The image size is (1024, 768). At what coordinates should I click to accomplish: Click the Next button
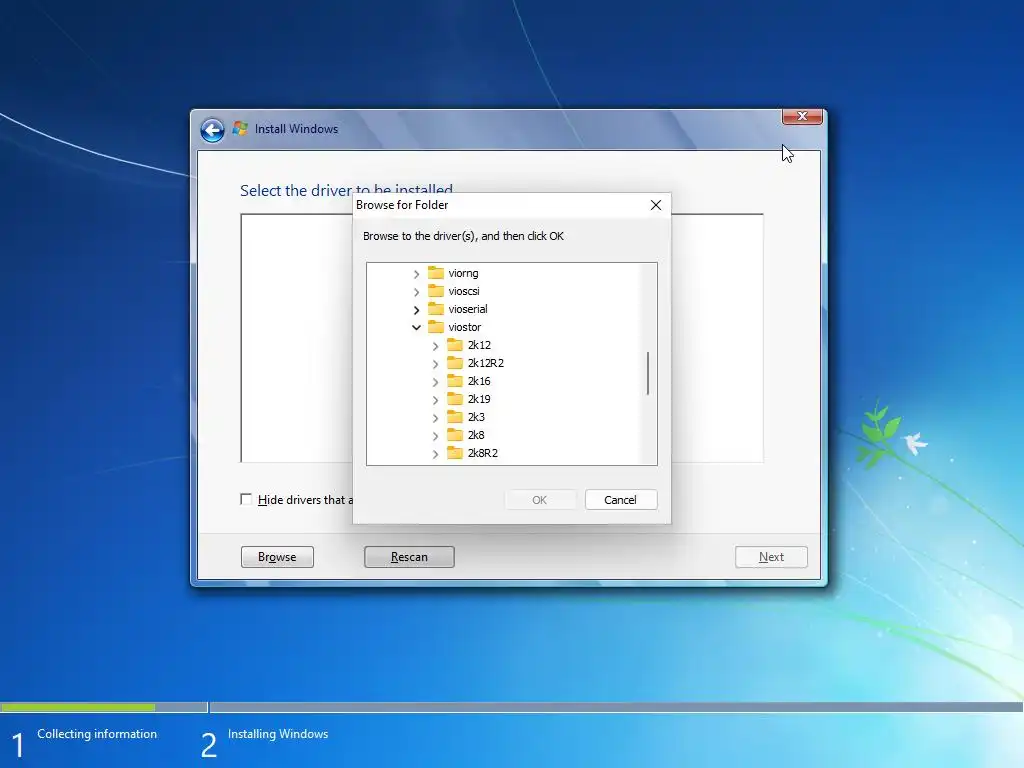tap(771, 557)
